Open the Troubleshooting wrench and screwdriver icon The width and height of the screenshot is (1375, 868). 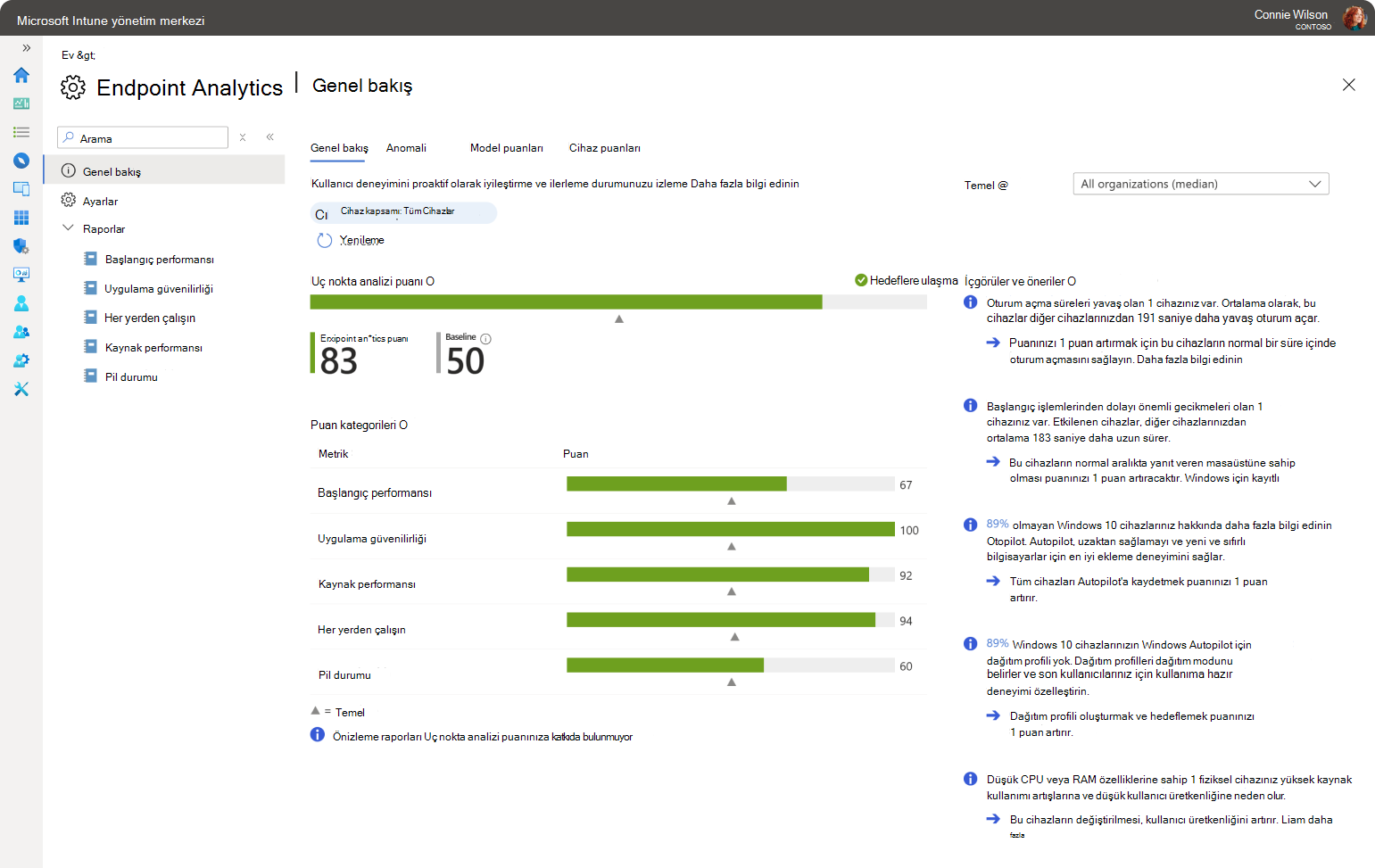coord(21,389)
